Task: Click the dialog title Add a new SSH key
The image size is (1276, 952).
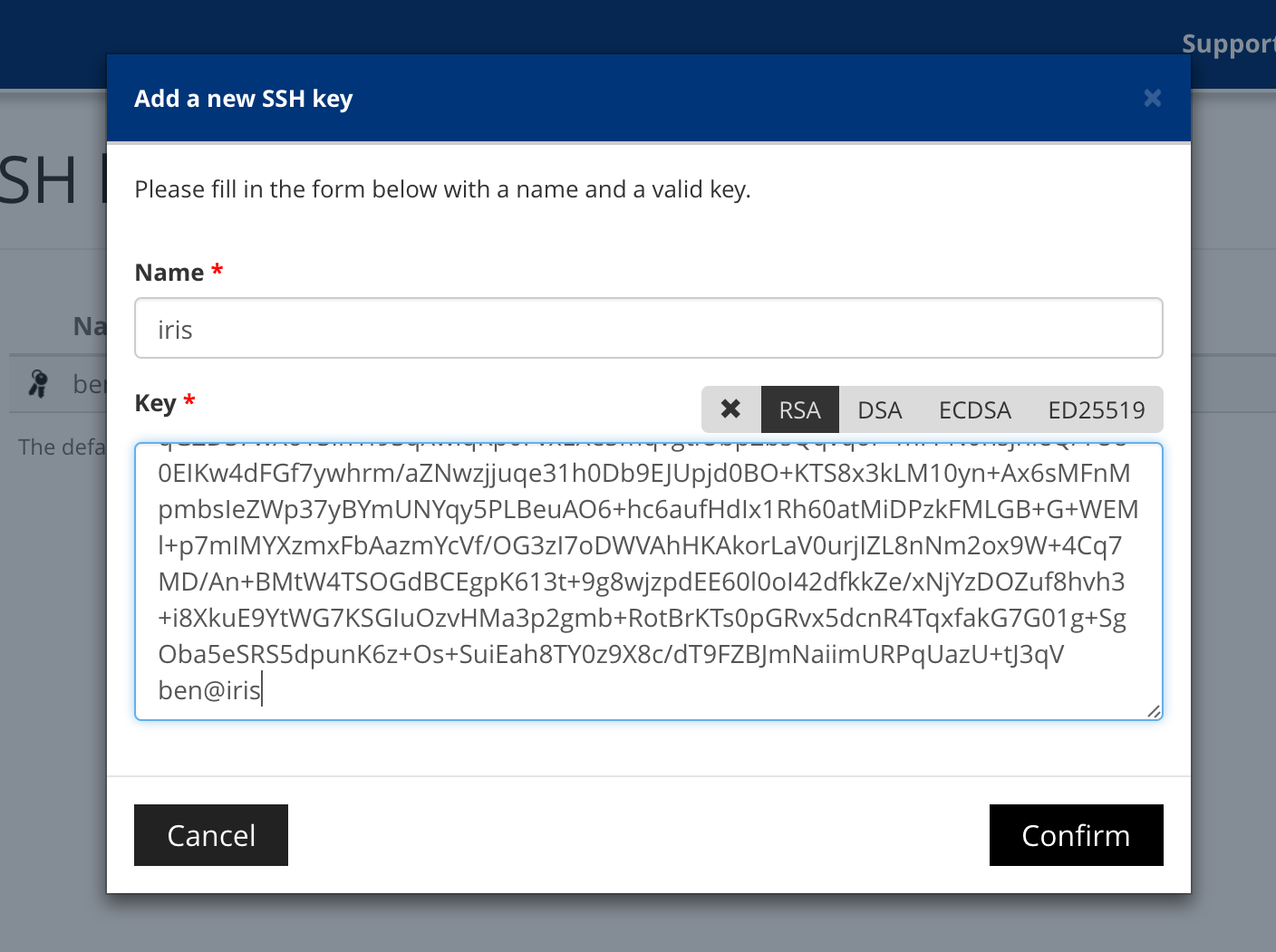Action: click(x=243, y=99)
